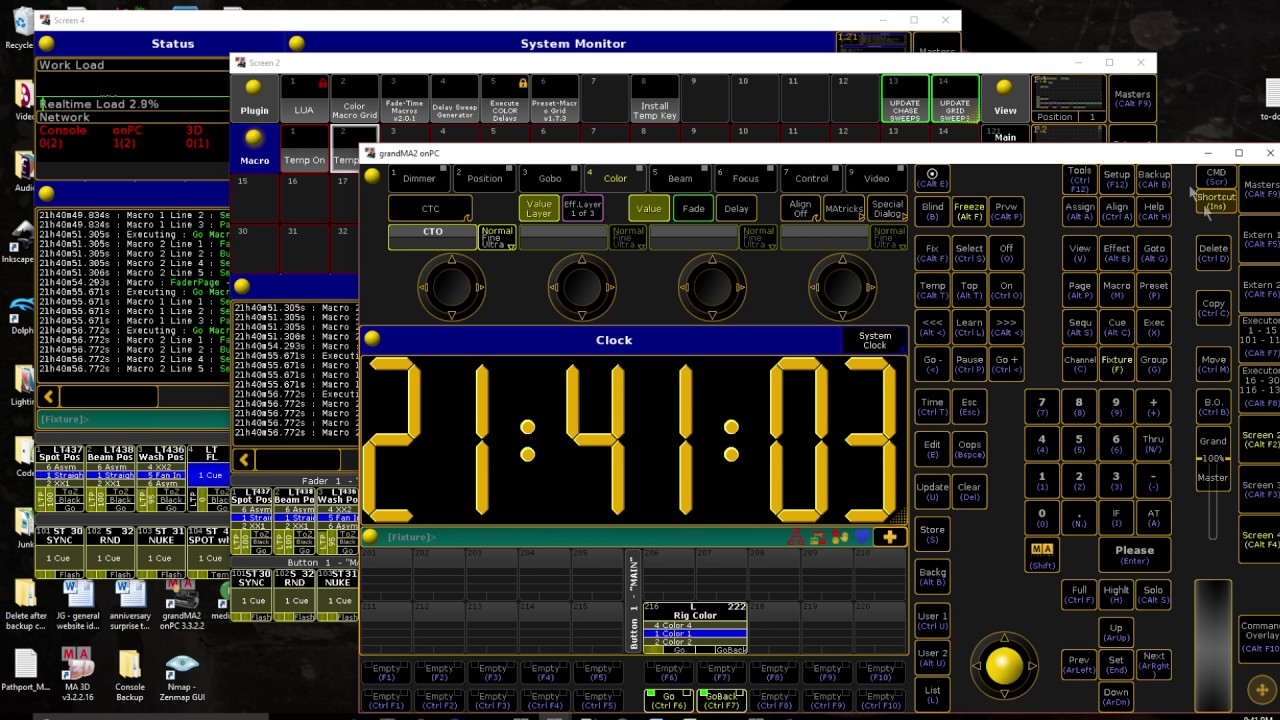Switch to the Beam preset type tab
1280x720 pixels.
[x=680, y=178]
